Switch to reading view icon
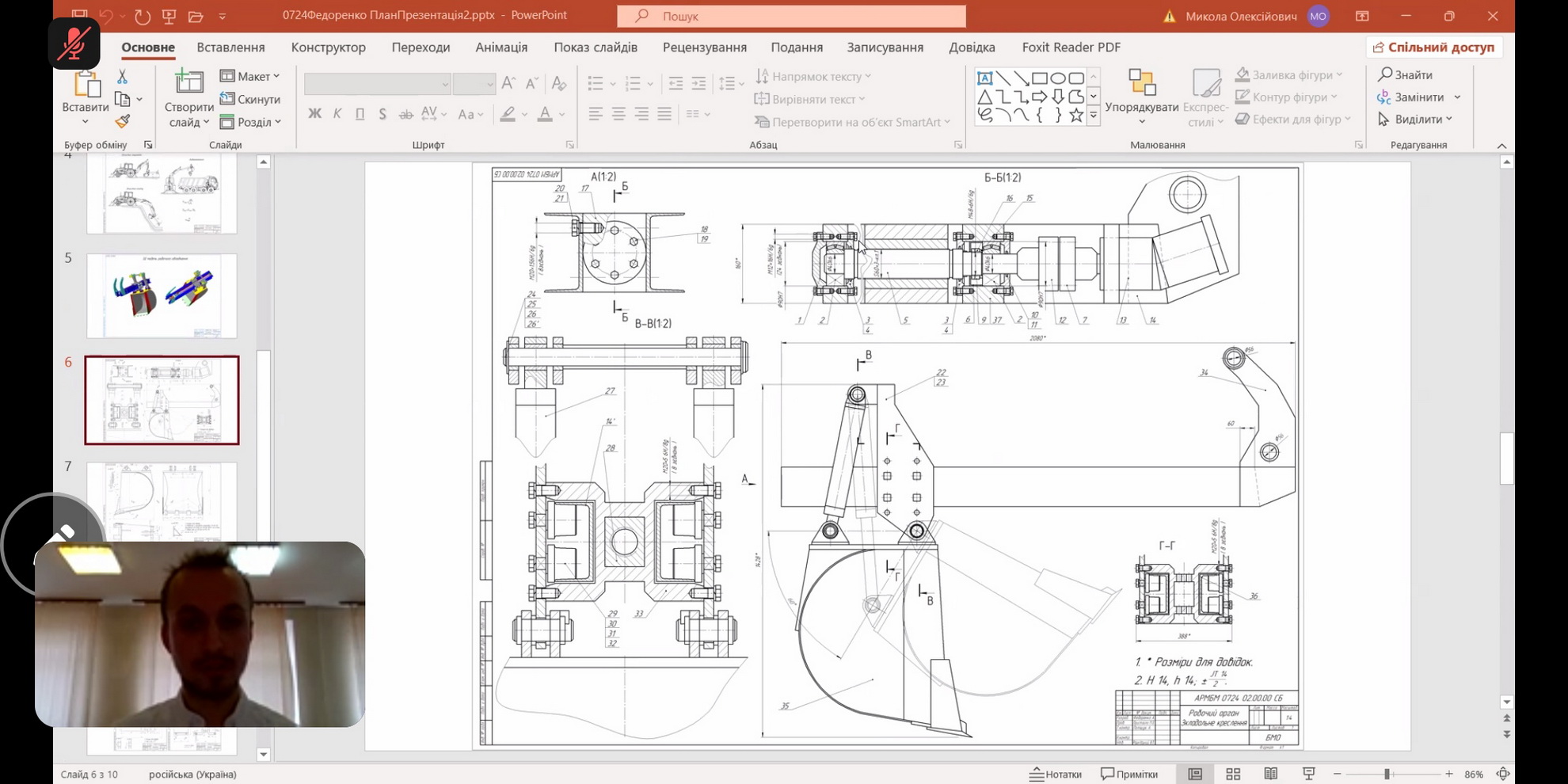The width and height of the screenshot is (1568, 784). 1271,774
